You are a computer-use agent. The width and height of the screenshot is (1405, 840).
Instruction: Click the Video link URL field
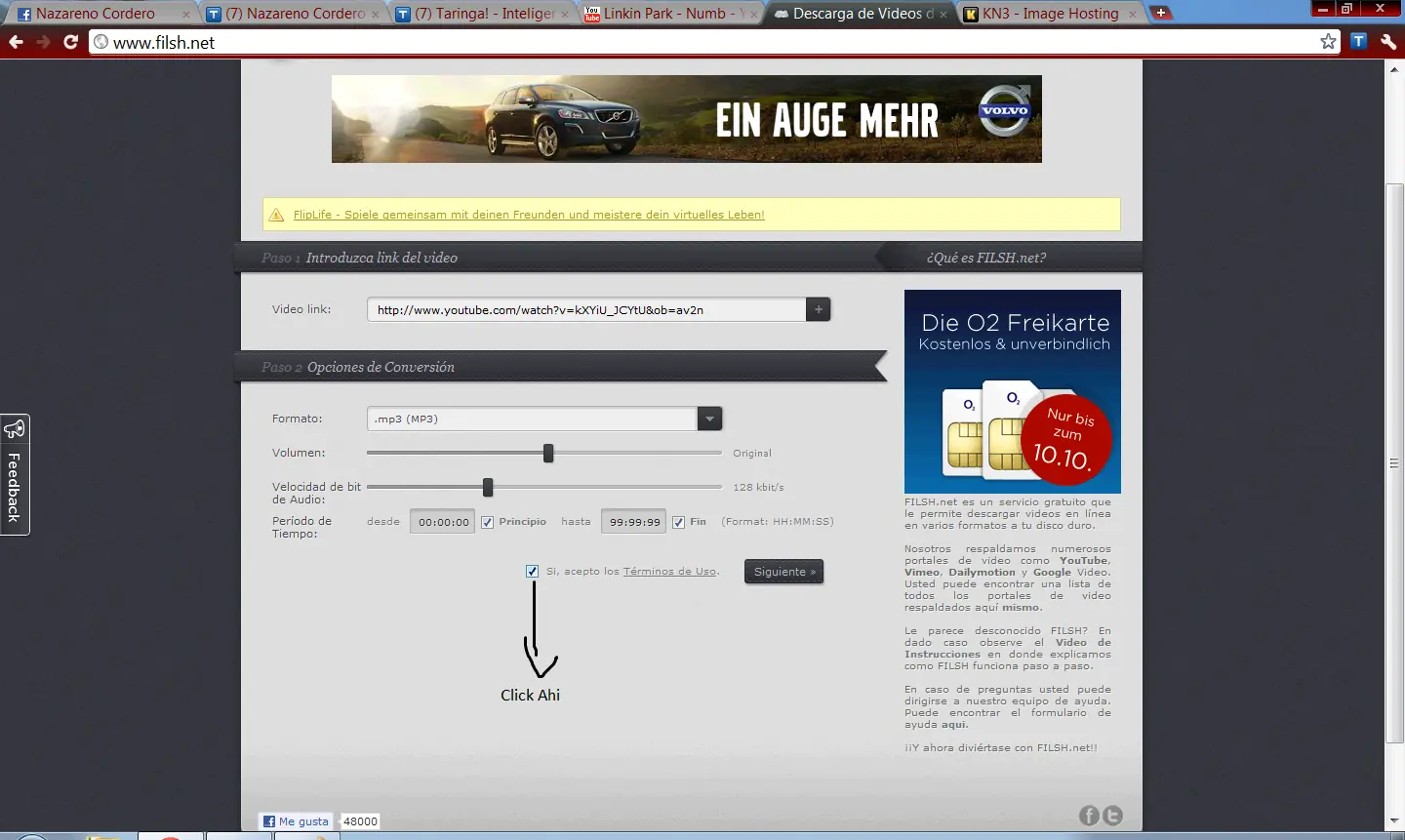[586, 309]
